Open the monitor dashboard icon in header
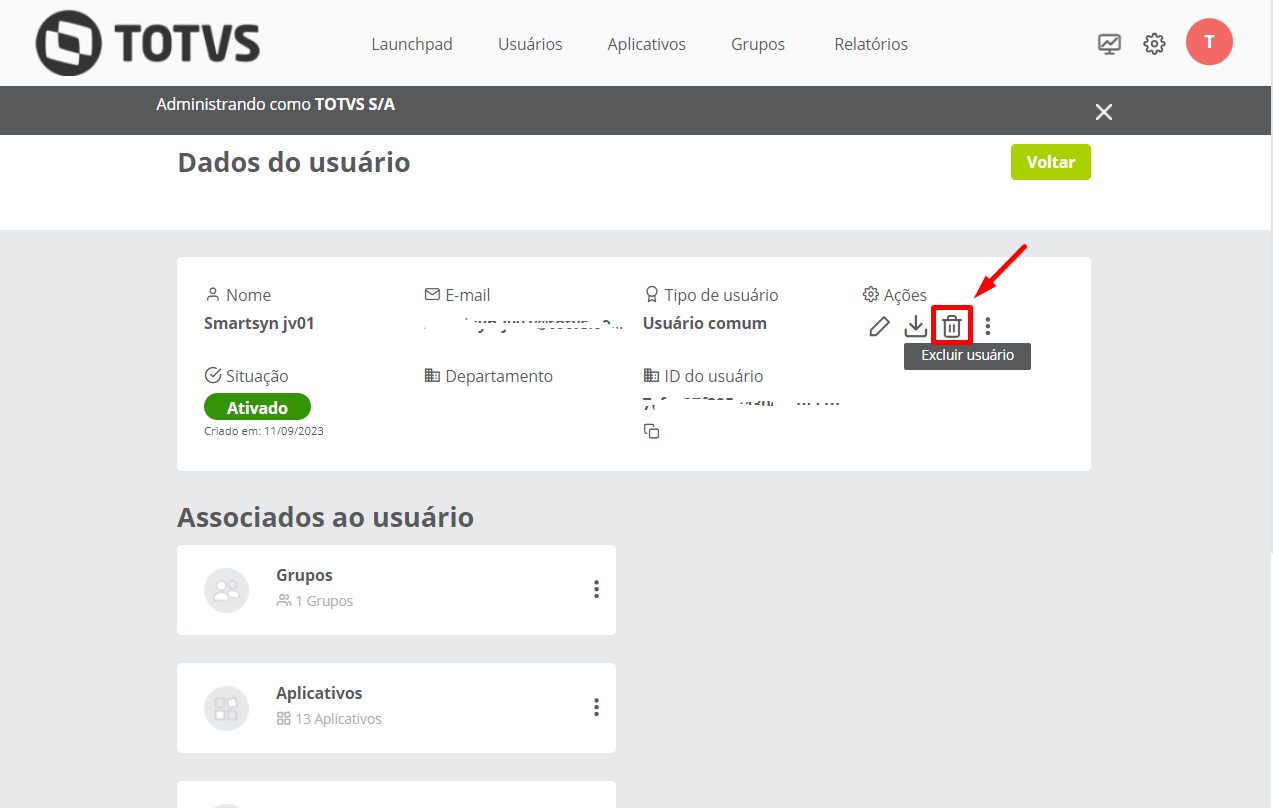This screenshot has height=808, width=1273. pyautogui.click(x=1109, y=44)
